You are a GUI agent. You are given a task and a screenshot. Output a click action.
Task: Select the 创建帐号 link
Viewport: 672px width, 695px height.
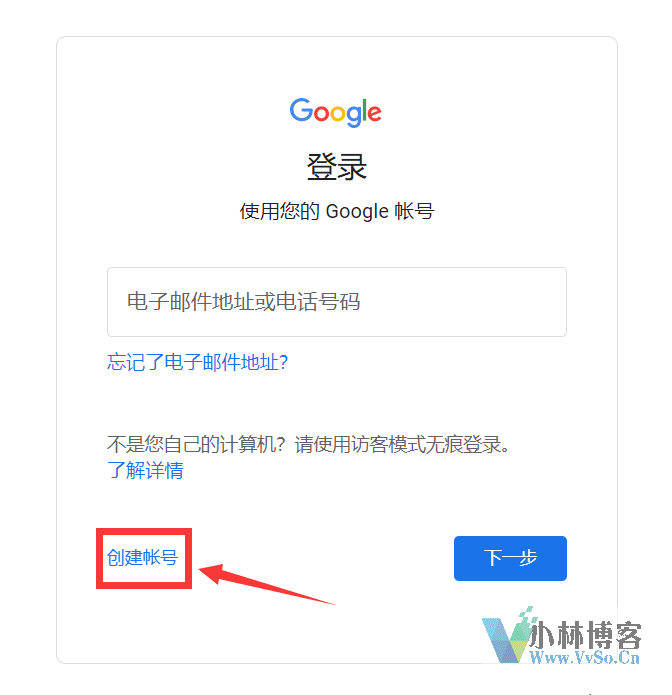[142, 558]
